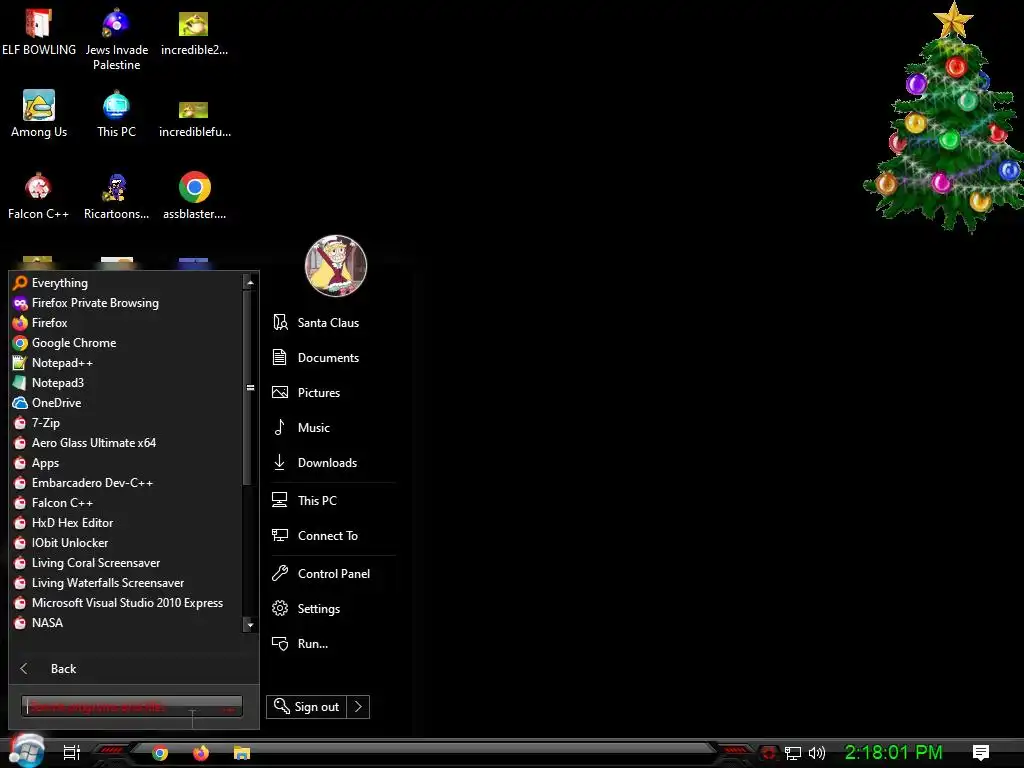Image resolution: width=1024 pixels, height=768 pixels.
Task: Open Jews Invade Palestine desktop shortcut
Action: 116,39
